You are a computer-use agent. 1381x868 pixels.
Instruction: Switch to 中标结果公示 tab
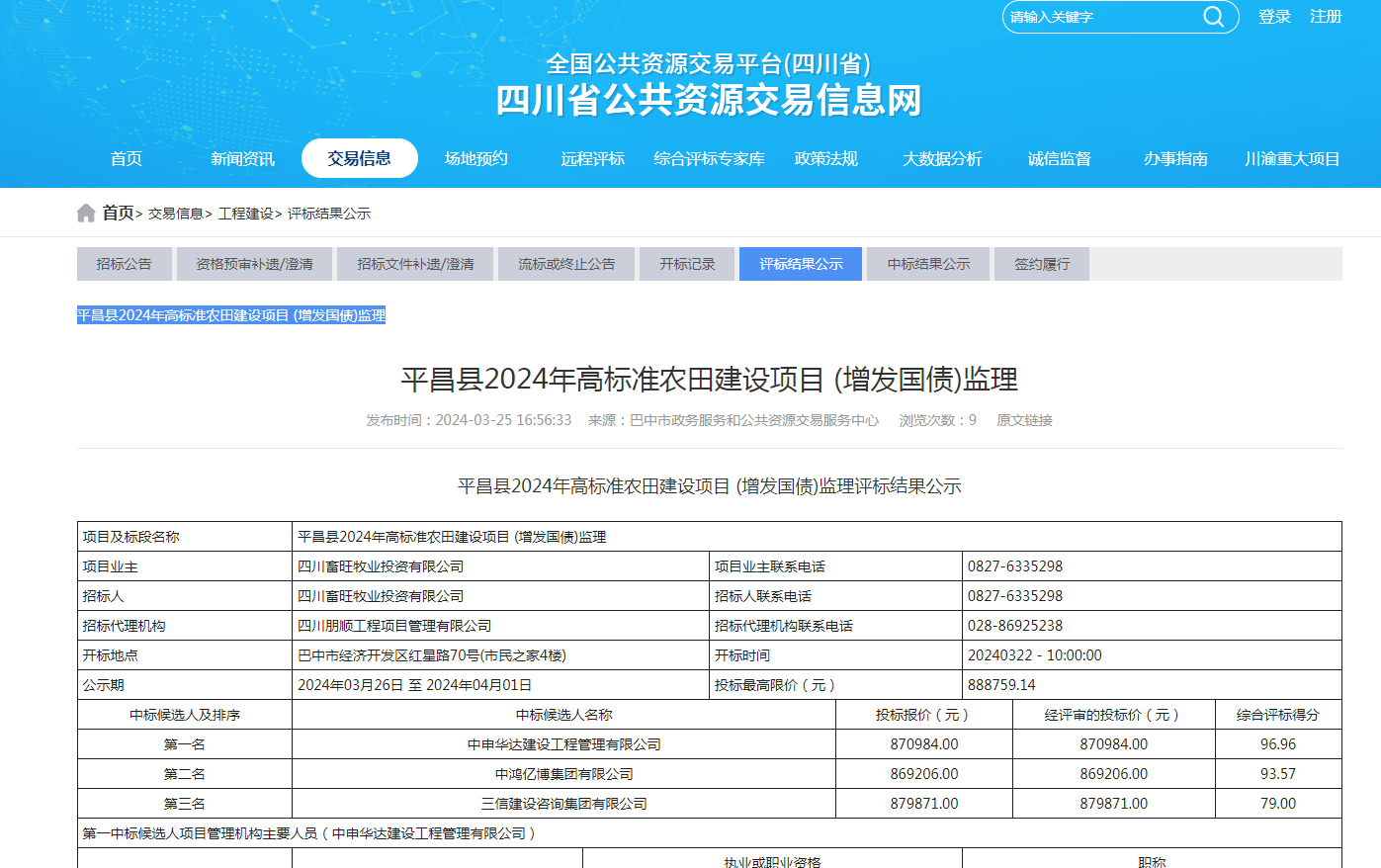pyautogui.click(x=928, y=264)
